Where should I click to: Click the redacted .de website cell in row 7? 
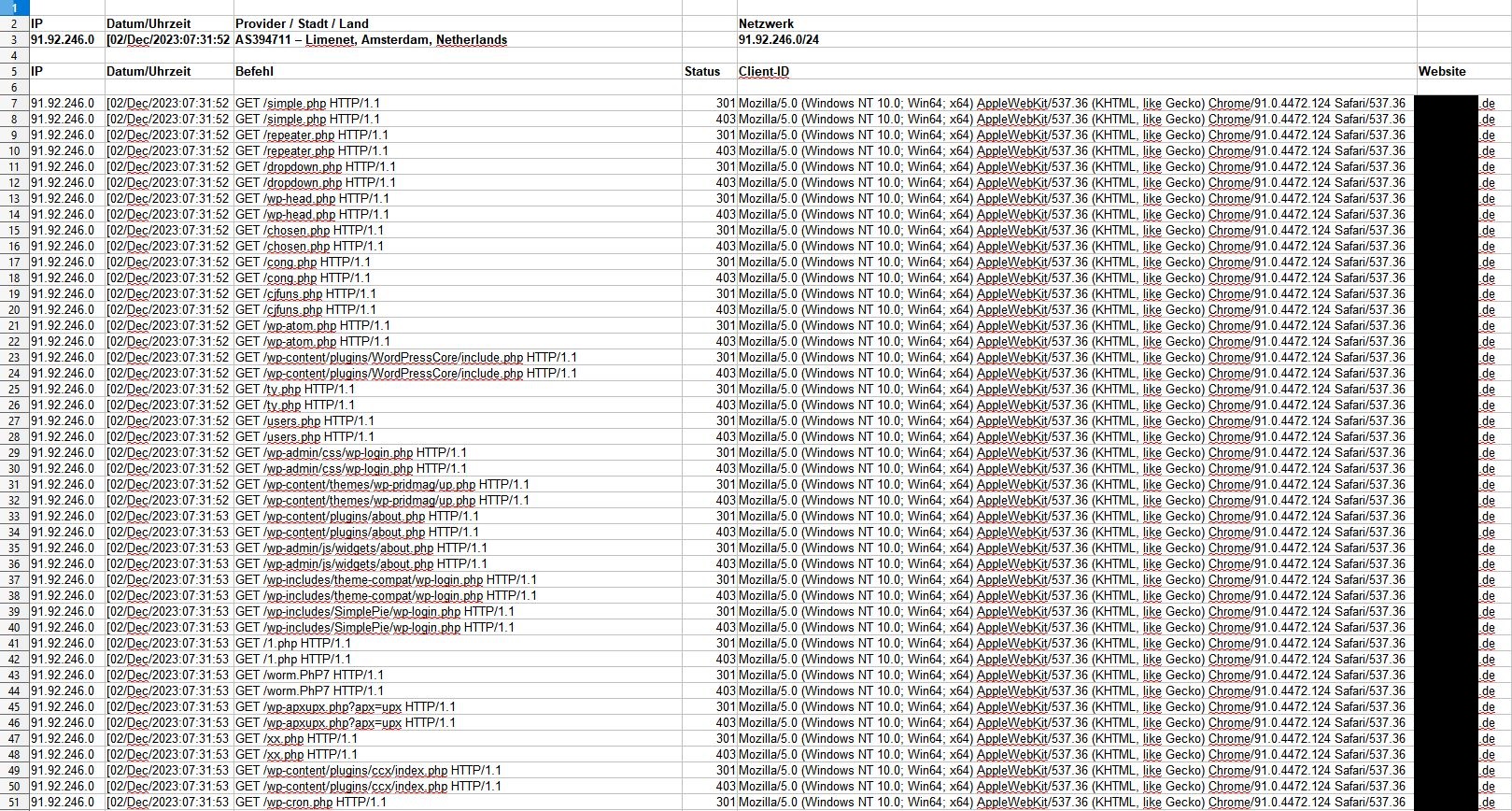click(1463, 103)
